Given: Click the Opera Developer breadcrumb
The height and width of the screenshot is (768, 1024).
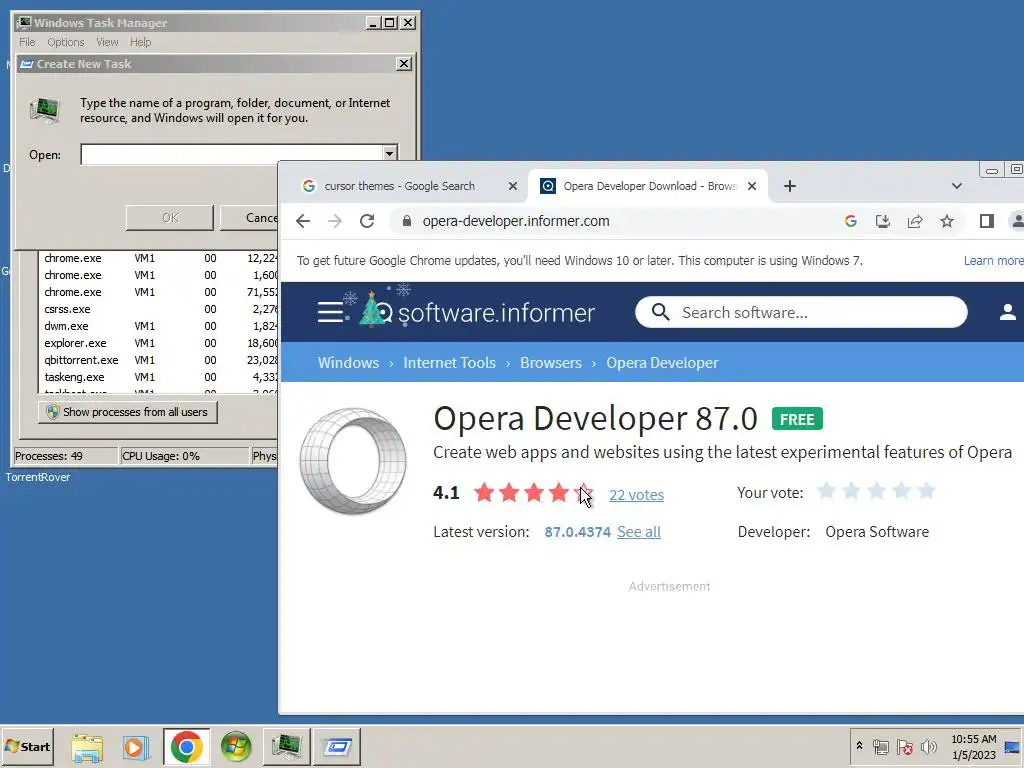Looking at the screenshot, I should [x=662, y=362].
